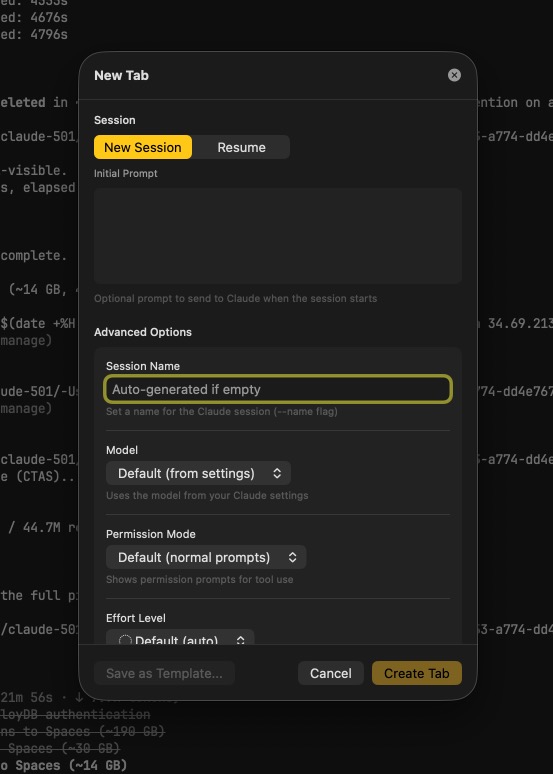Click 'Shows permission prompts for tool use'
The height and width of the screenshot is (774, 553).
tap(199, 579)
